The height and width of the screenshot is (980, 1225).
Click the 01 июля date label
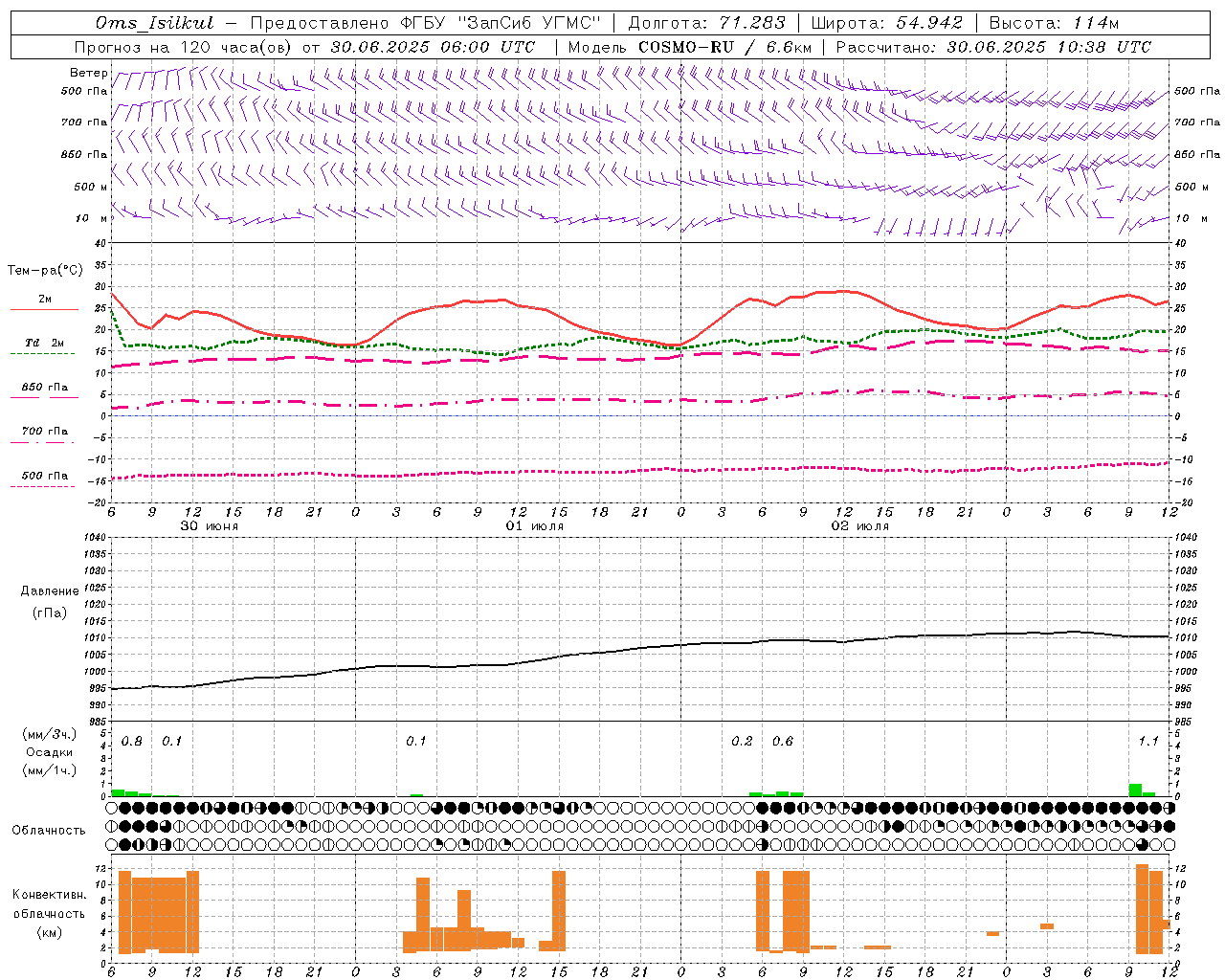[535, 526]
